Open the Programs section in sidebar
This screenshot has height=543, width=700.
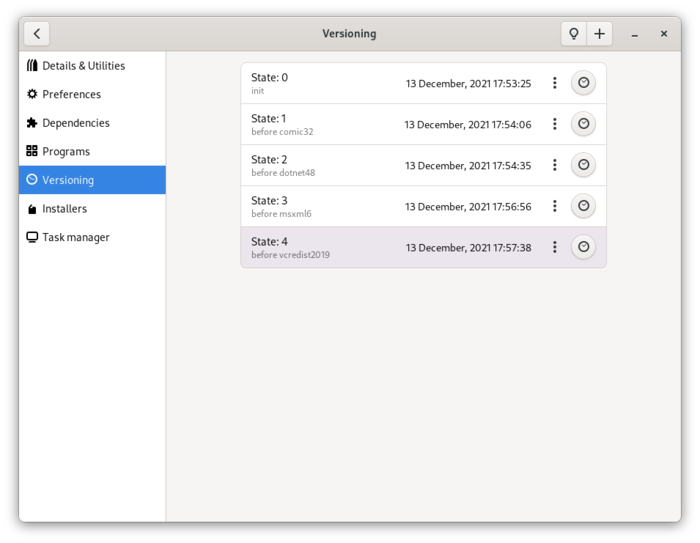coord(66,152)
